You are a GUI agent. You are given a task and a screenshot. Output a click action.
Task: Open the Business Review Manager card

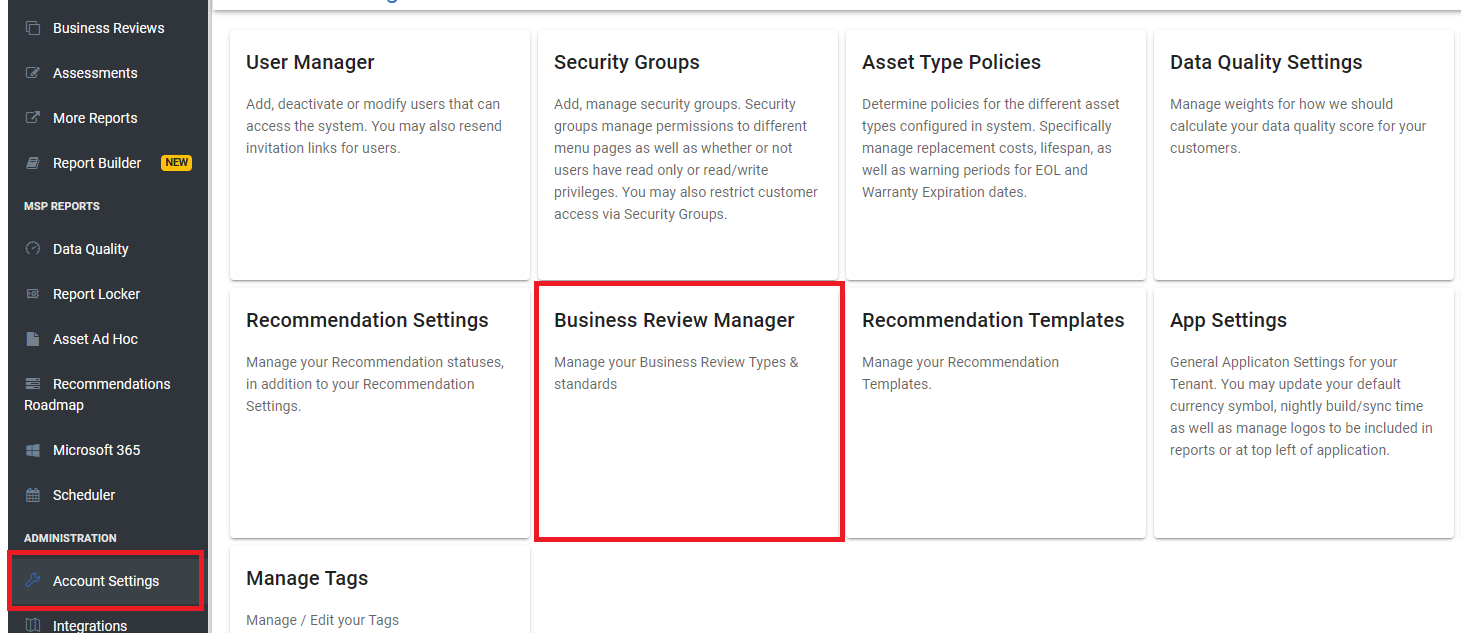pyautogui.click(x=687, y=412)
